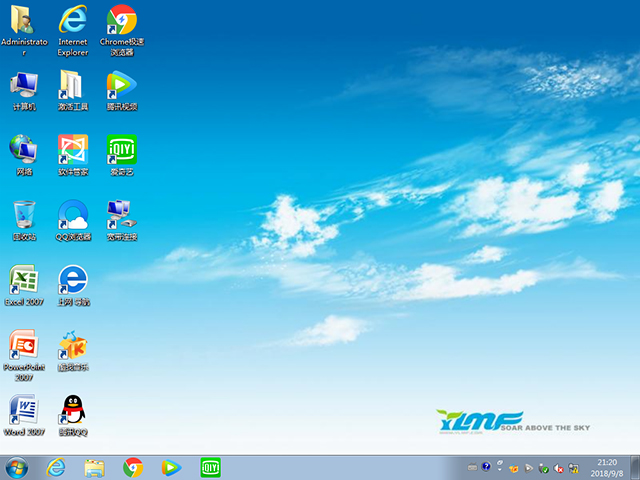Select the Word 2007 shortcut
Screen dimensions: 640x480
(x=24, y=411)
